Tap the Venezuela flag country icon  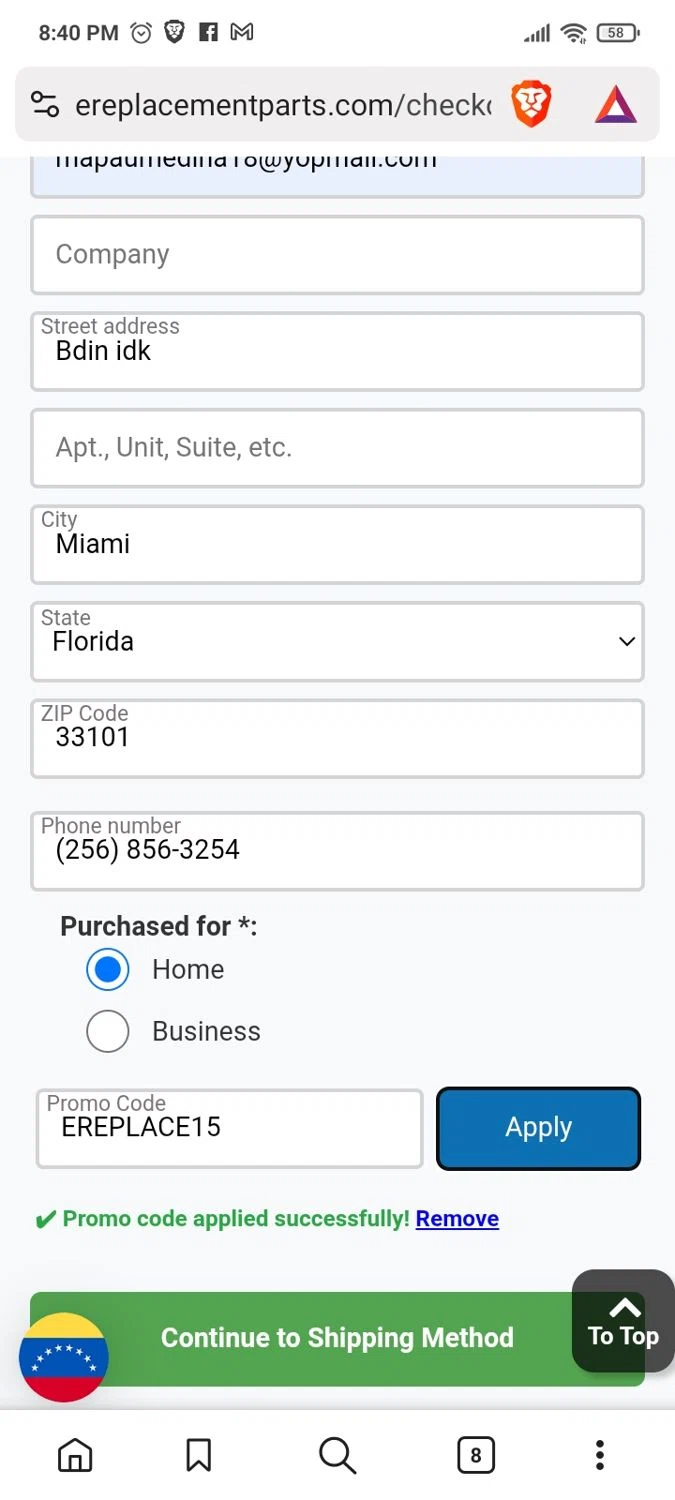[x=64, y=1357]
